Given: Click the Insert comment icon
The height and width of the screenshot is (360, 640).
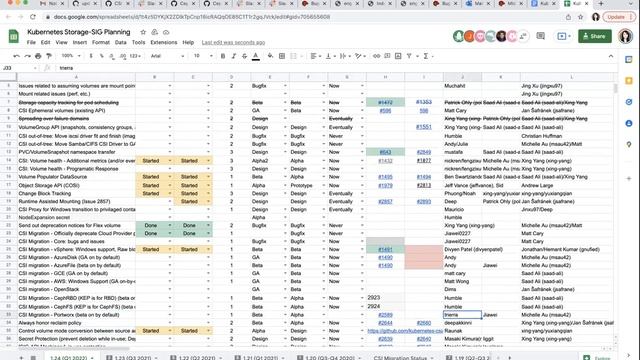Looking at the screenshot, I should click(x=387, y=56).
